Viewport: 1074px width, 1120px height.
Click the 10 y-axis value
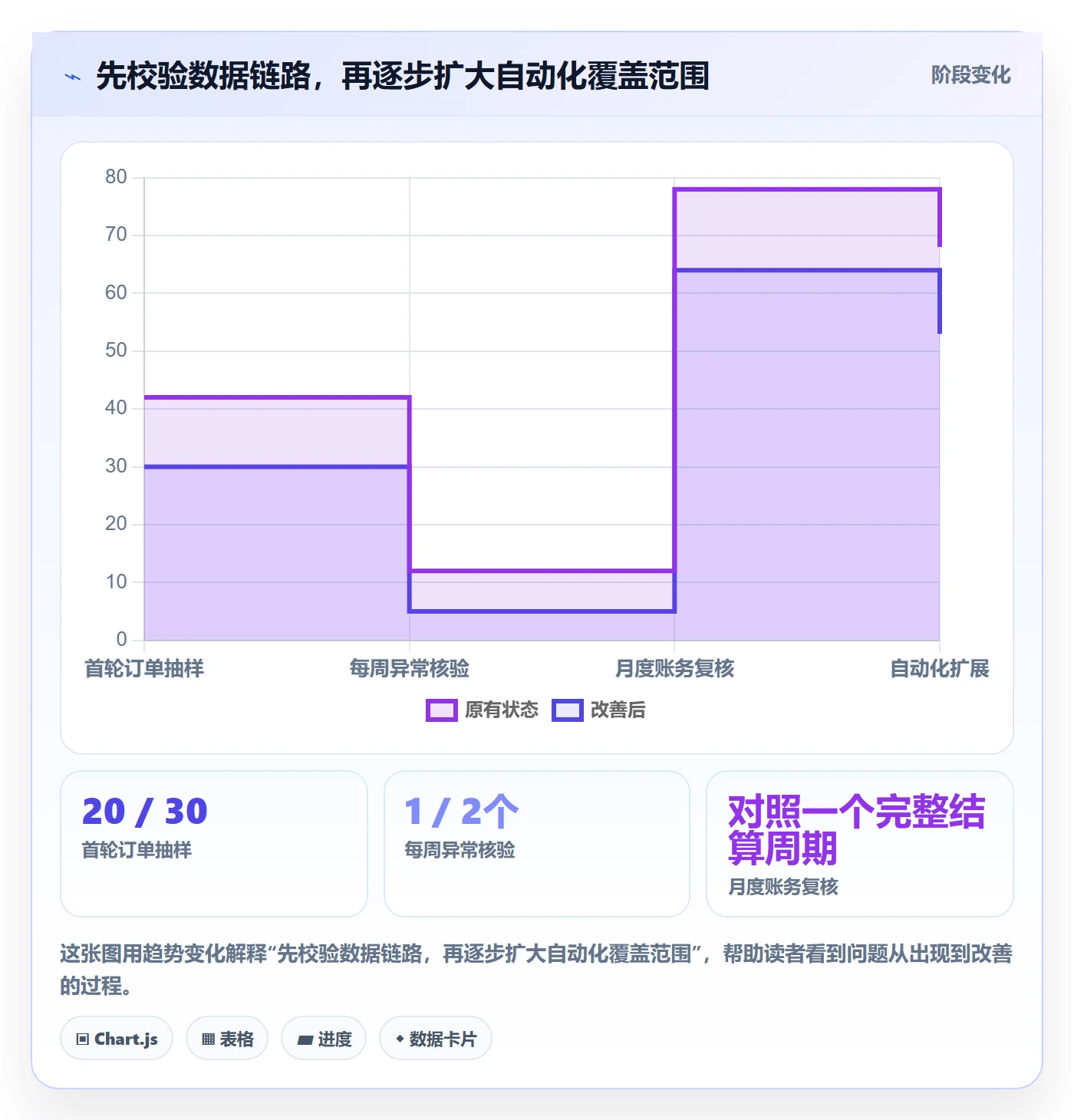pyautogui.click(x=116, y=582)
